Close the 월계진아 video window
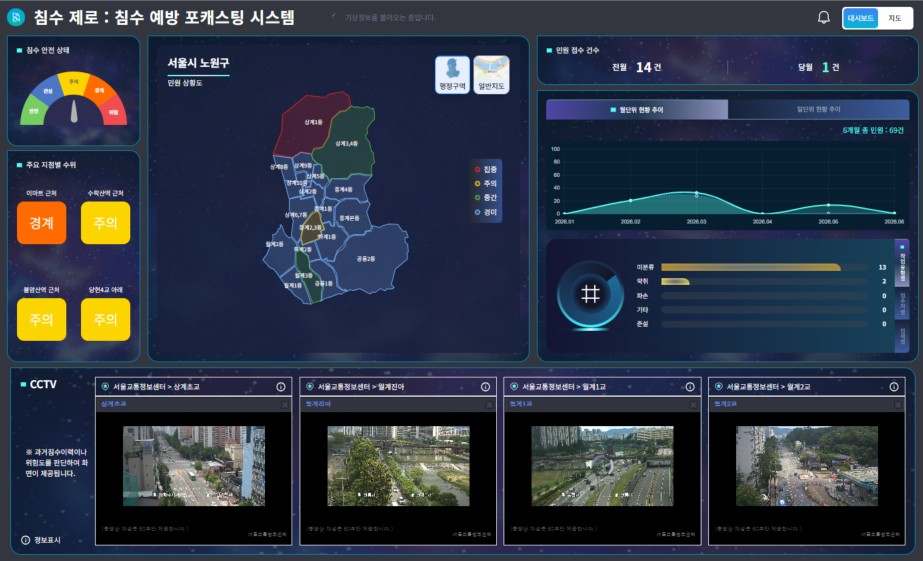This screenshot has width=923, height=561. click(x=489, y=405)
